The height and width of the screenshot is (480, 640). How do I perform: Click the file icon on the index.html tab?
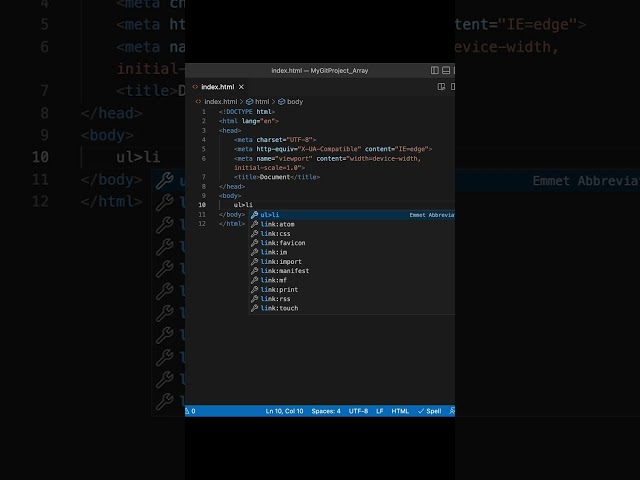click(x=195, y=87)
